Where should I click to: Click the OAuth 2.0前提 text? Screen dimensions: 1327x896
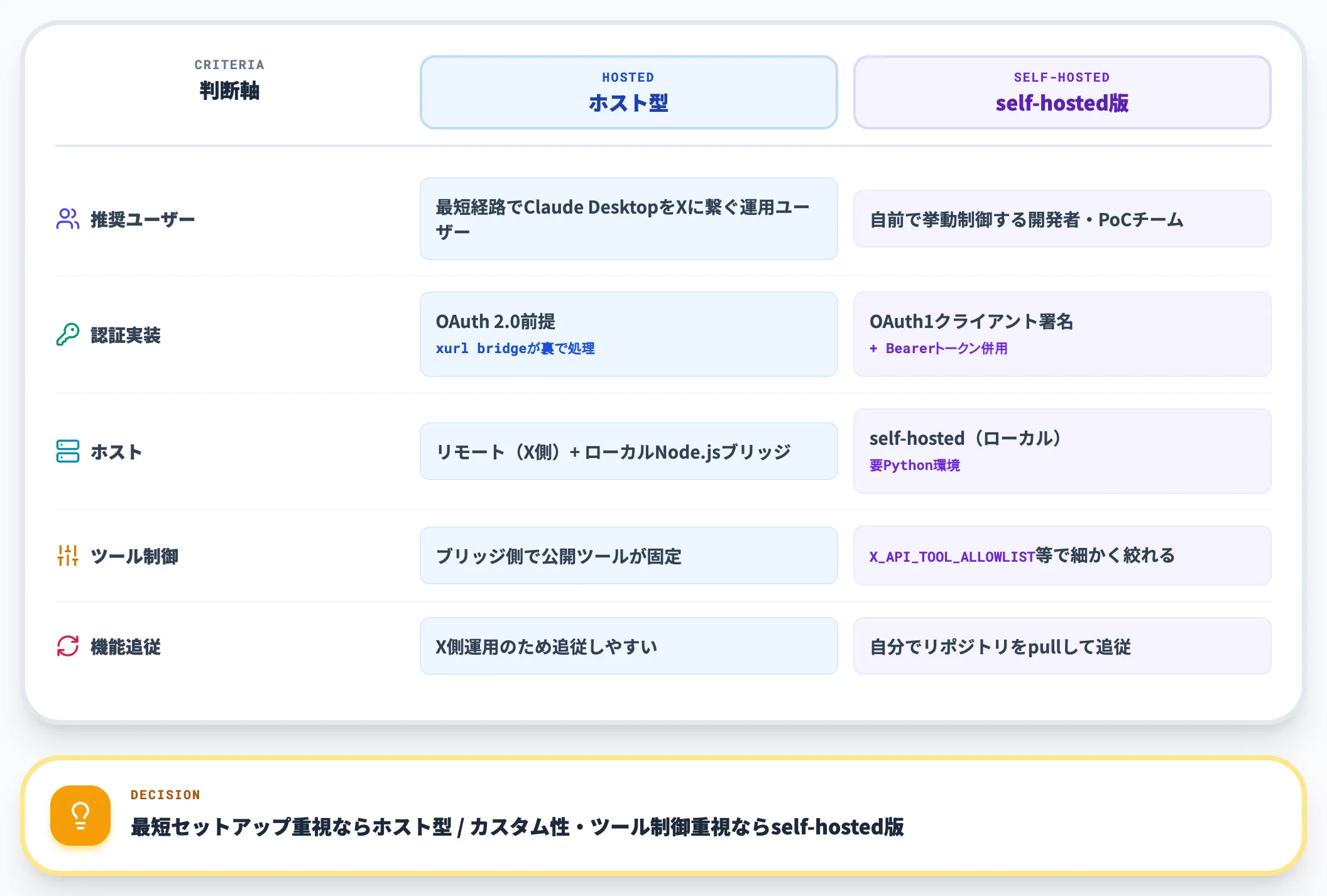coord(496,321)
